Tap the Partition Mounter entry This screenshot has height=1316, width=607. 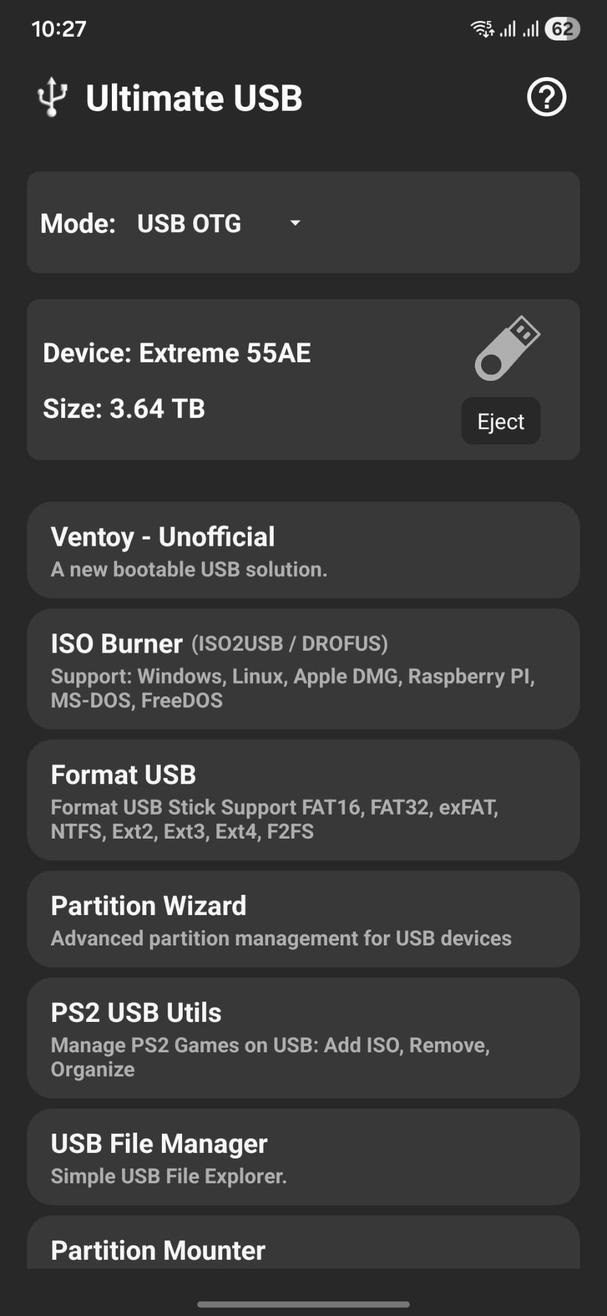(303, 1250)
